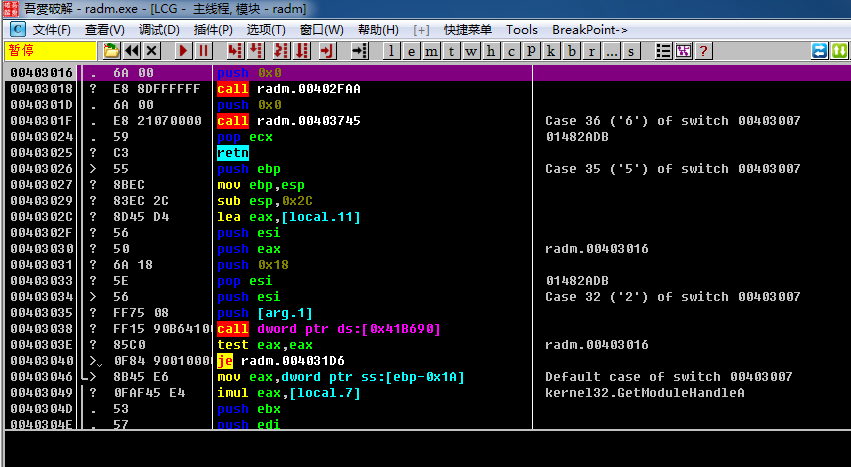851x467 pixels.
Task: Open Executable modules window (e button)
Action: coord(411,51)
